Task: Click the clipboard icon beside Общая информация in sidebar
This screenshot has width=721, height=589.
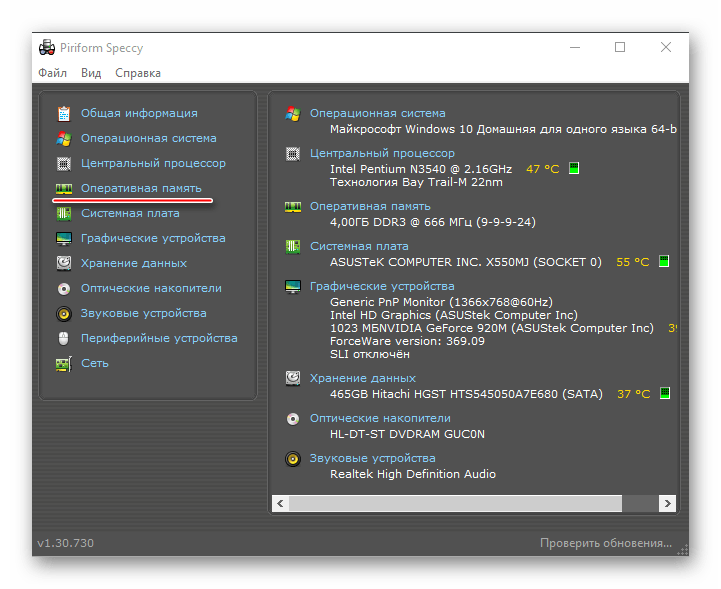Action: (x=64, y=114)
